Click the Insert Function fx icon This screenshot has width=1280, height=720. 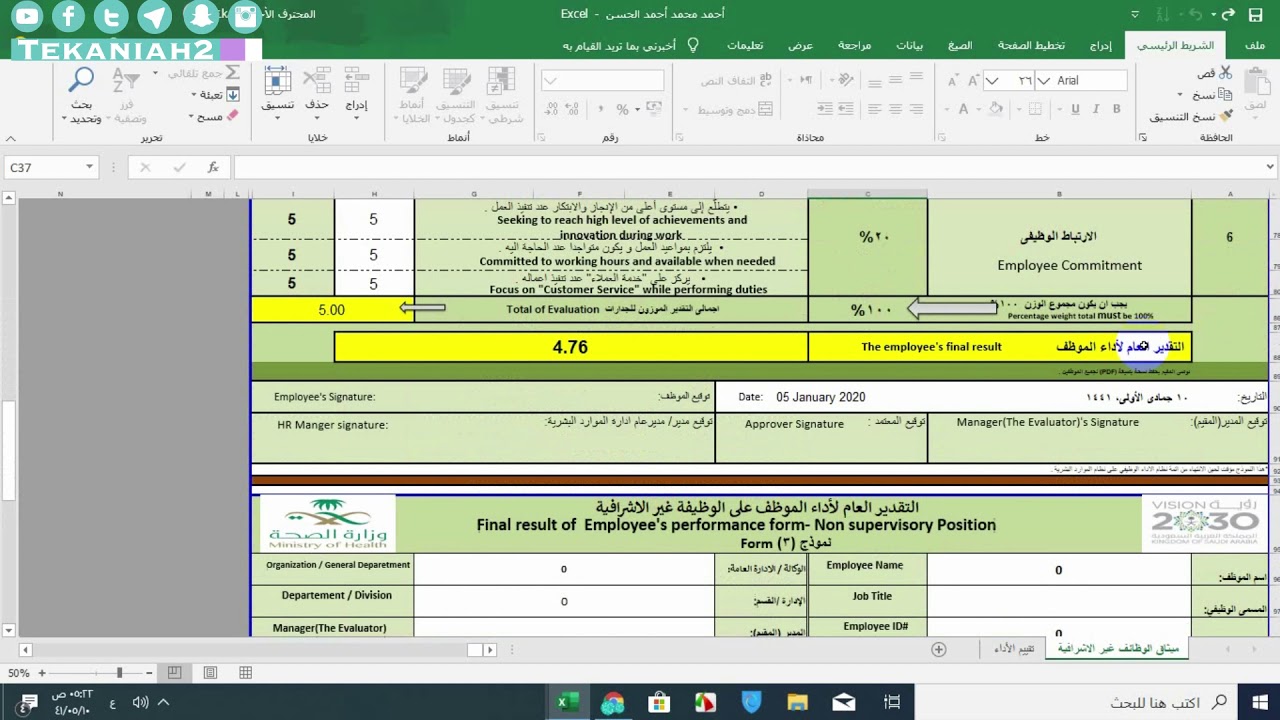point(213,168)
